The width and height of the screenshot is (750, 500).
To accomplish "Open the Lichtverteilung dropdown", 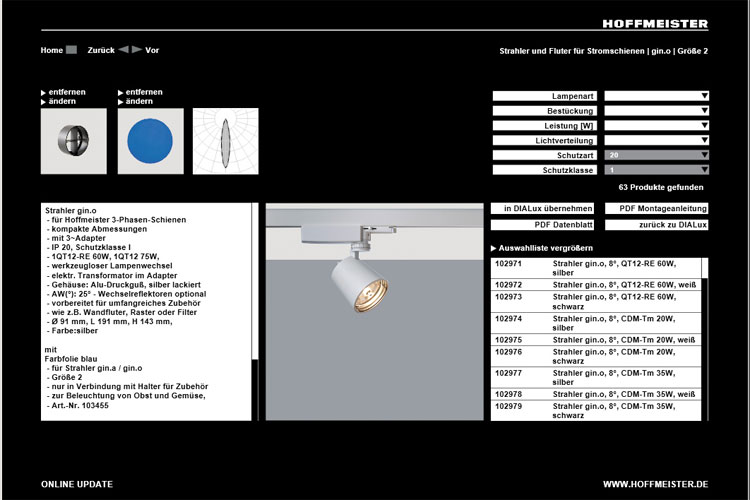I will pyautogui.click(x=657, y=140).
